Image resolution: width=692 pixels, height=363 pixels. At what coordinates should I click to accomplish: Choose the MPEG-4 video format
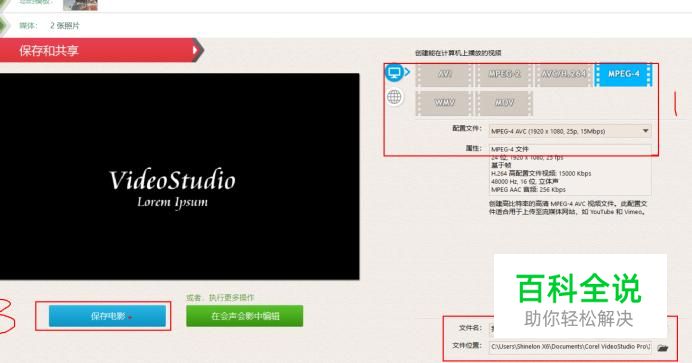pos(623,74)
